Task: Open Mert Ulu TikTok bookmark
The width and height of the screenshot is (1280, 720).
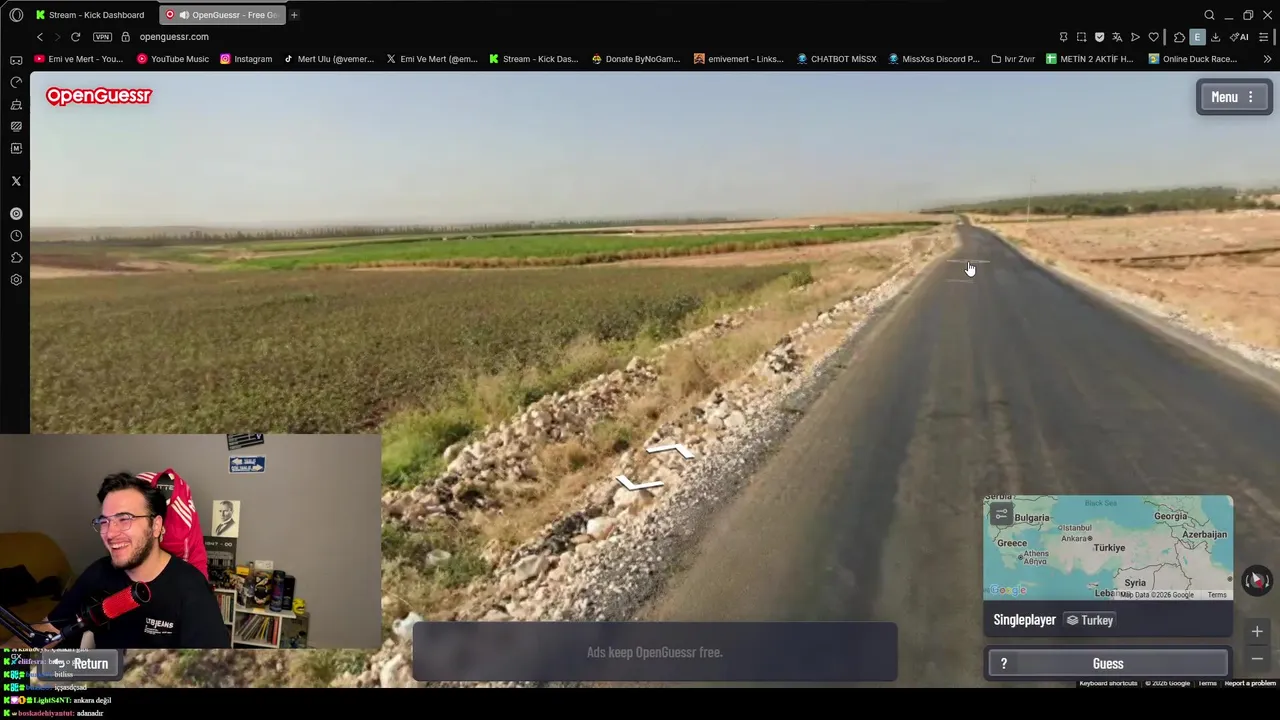Action: (328, 59)
